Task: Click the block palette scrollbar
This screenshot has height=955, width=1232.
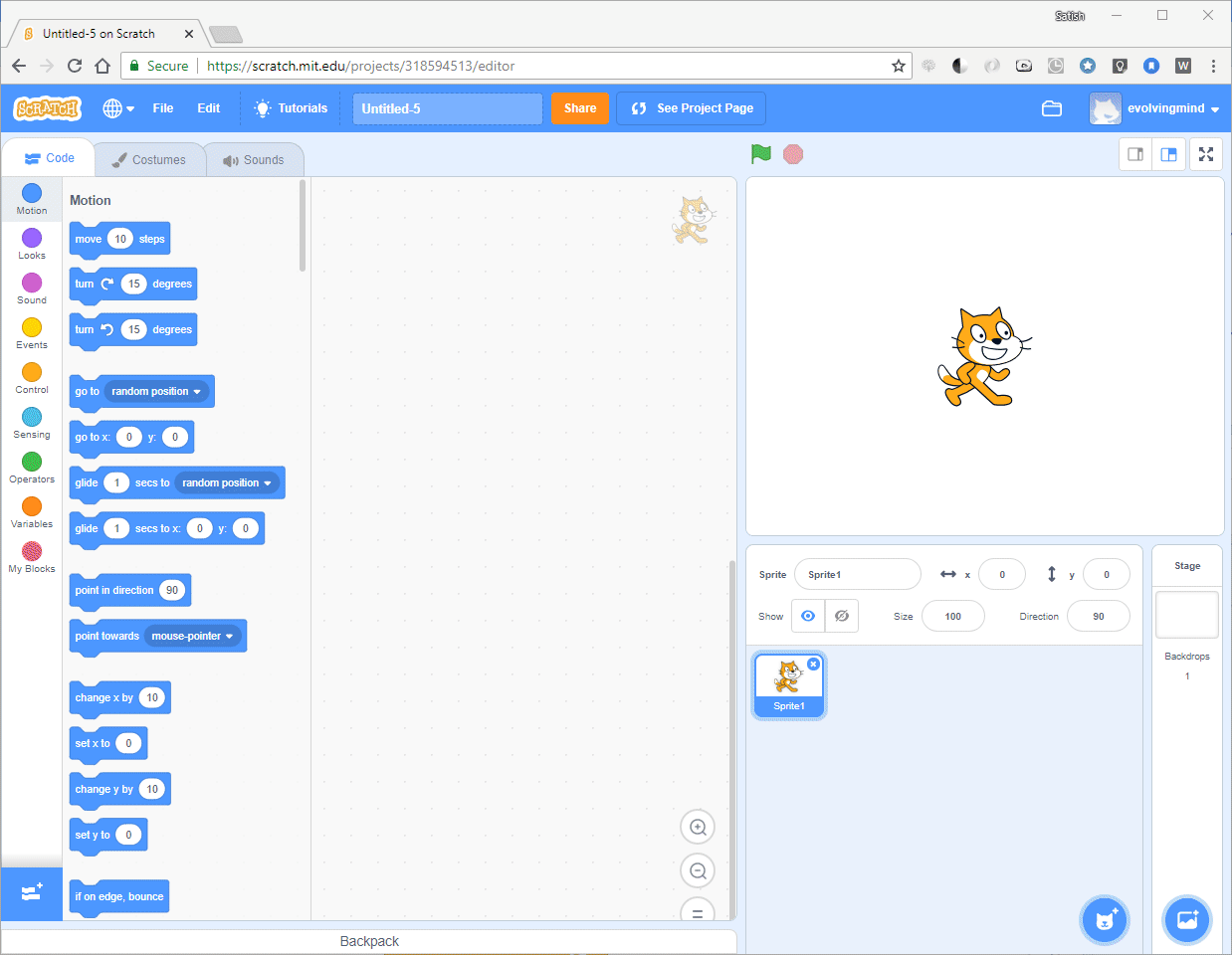Action: (x=303, y=226)
